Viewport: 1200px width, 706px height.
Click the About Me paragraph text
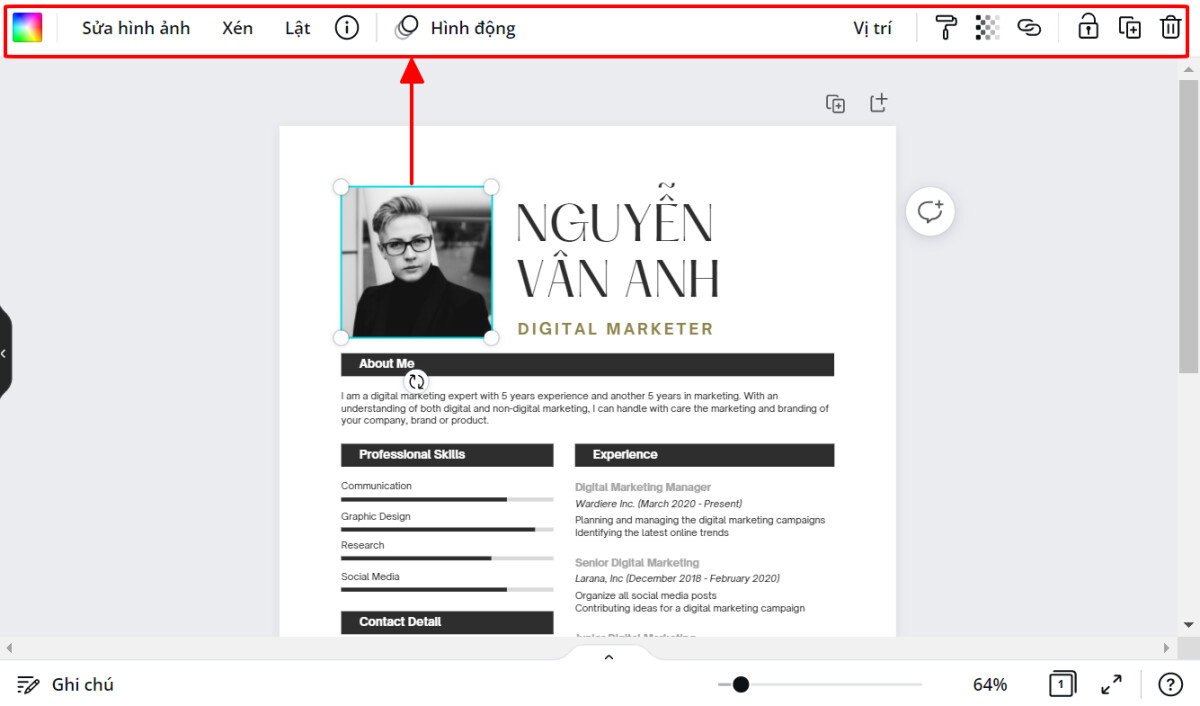click(x=585, y=408)
